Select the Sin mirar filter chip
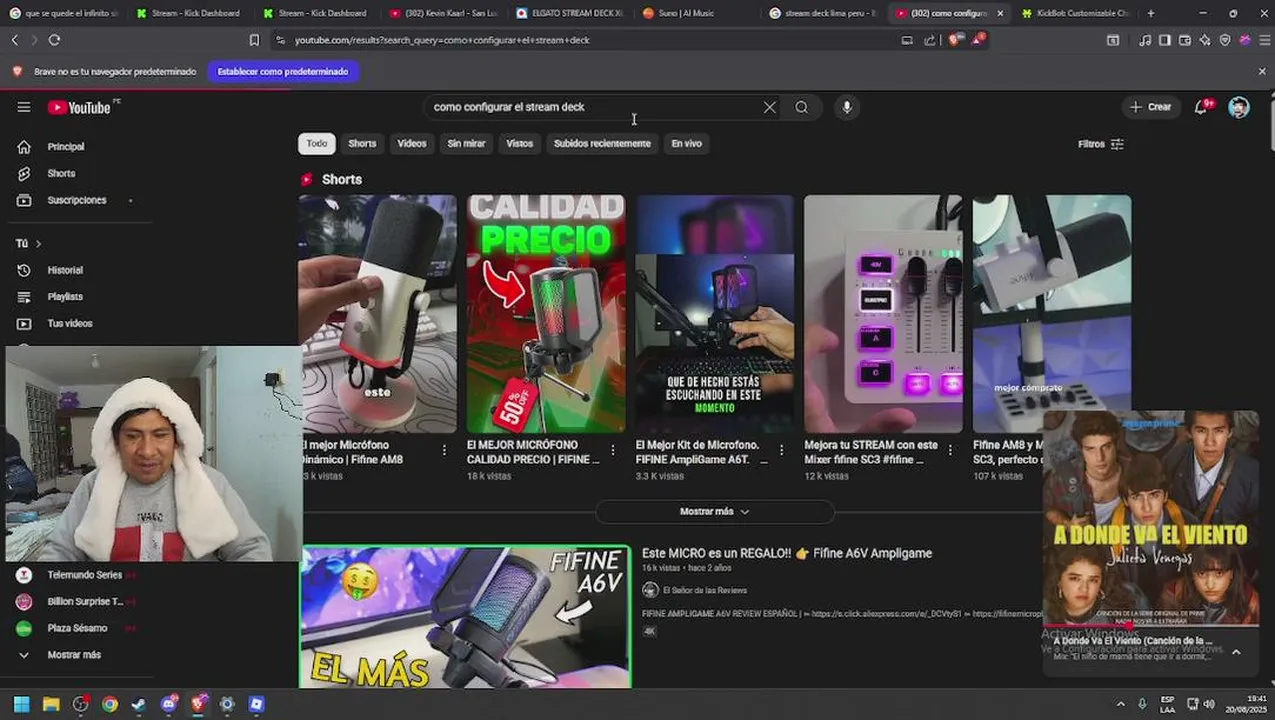Image resolution: width=1275 pixels, height=720 pixels. [x=466, y=144]
